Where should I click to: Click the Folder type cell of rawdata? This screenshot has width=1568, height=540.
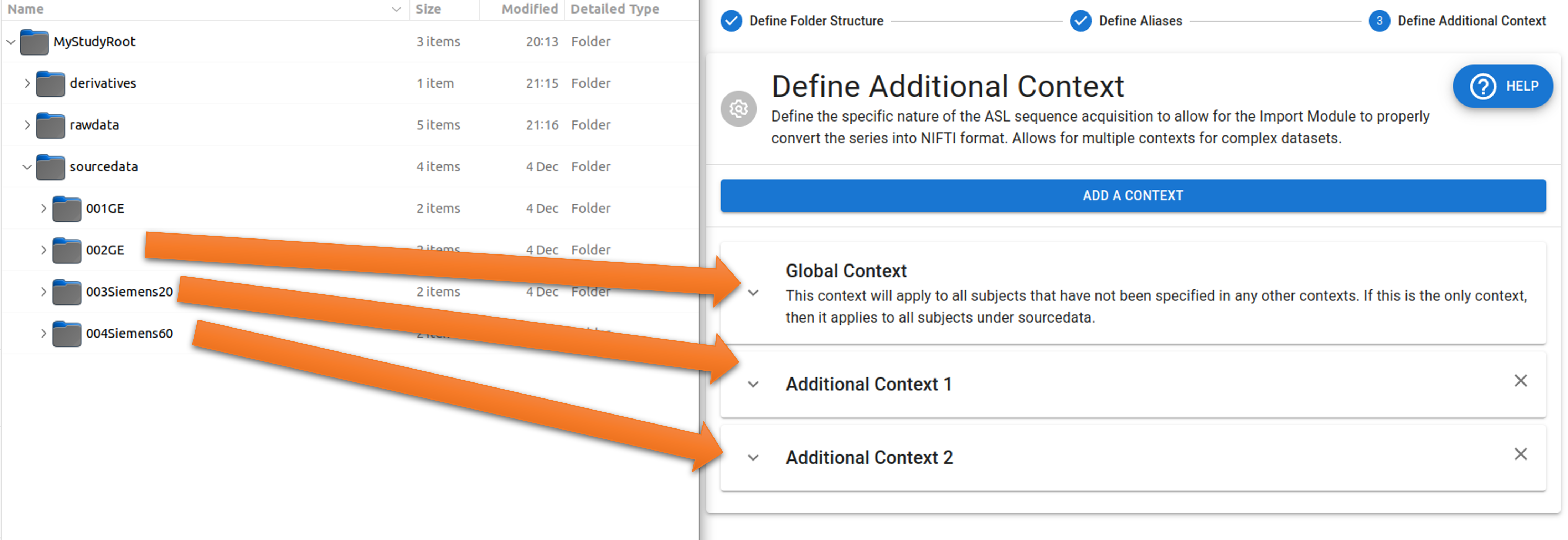coord(590,125)
